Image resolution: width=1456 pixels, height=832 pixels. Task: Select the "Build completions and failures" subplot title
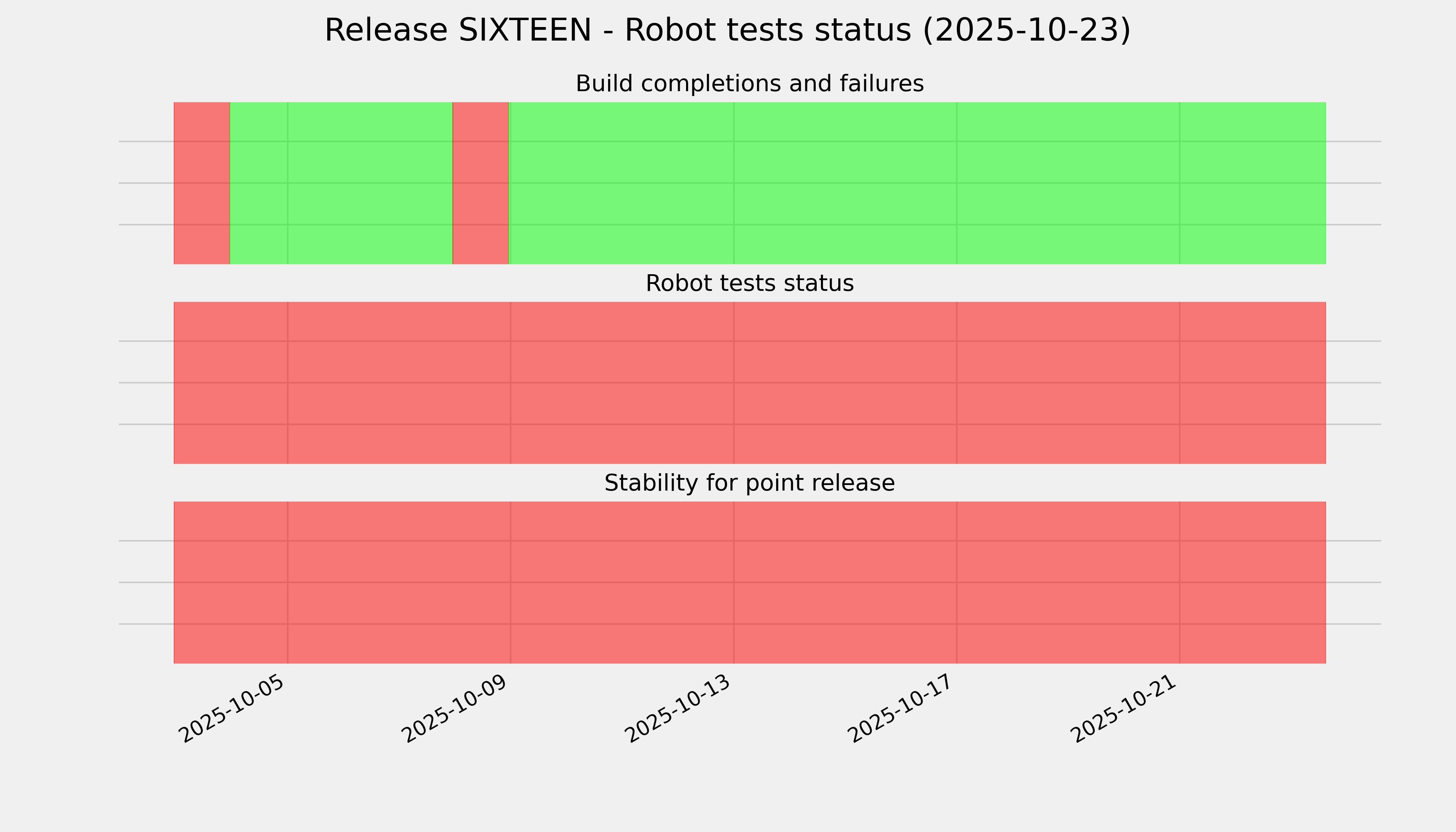point(749,84)
